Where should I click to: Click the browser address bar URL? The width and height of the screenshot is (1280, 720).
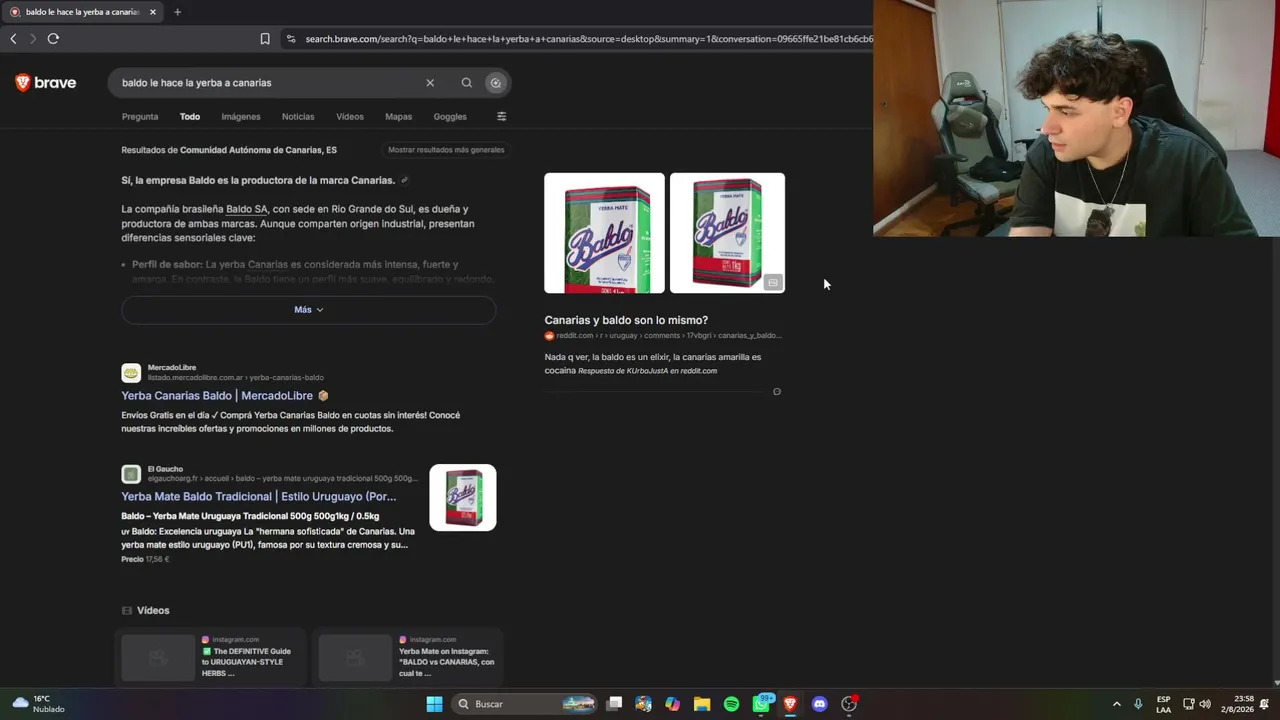tap(588, 39)
